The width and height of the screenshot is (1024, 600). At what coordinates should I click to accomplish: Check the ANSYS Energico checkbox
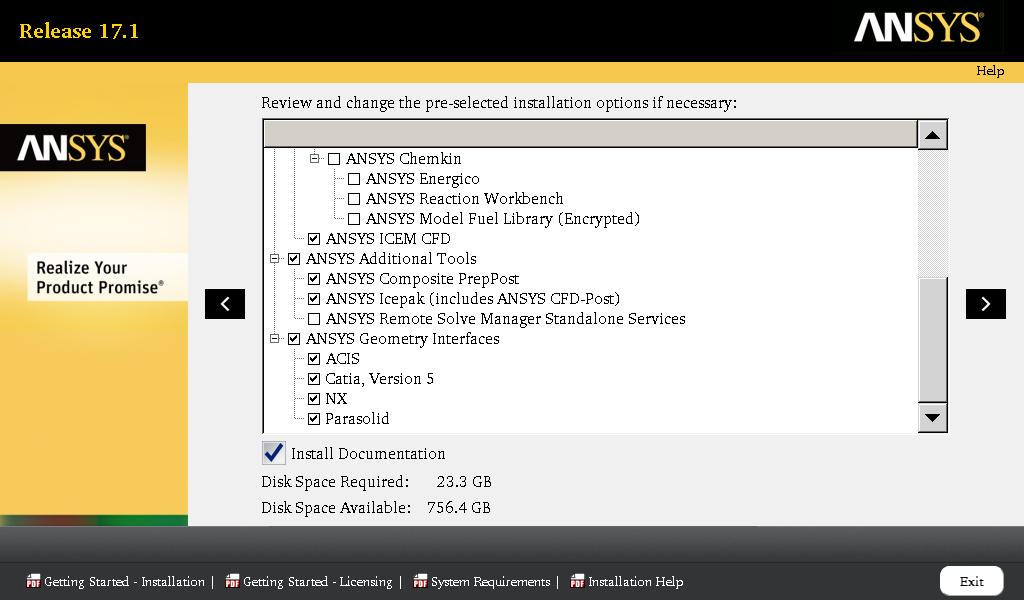pos(354,179)
